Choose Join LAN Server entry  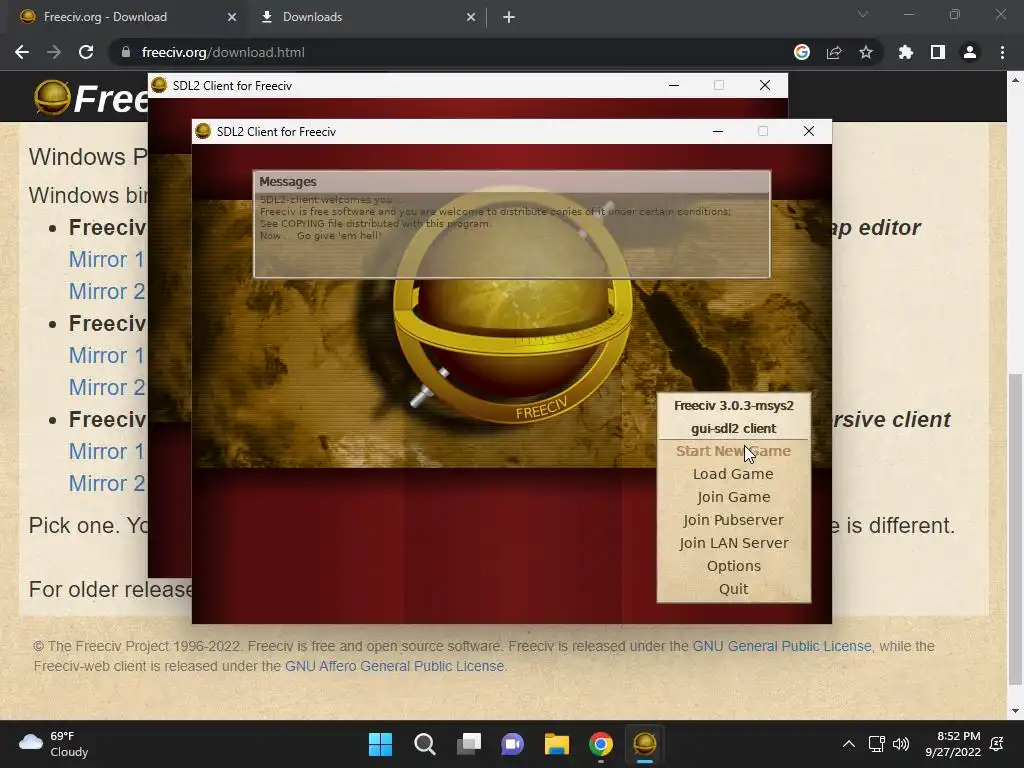(733, 543)
